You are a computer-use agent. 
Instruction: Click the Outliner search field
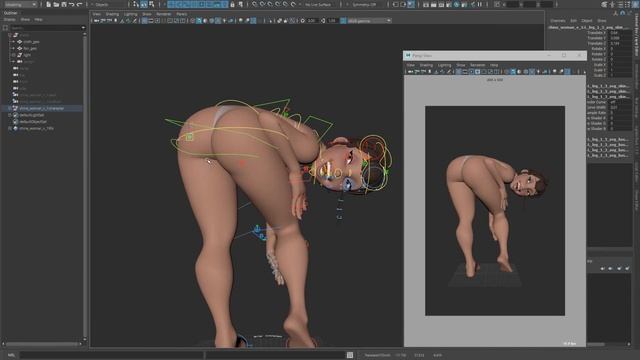[45, 28]
